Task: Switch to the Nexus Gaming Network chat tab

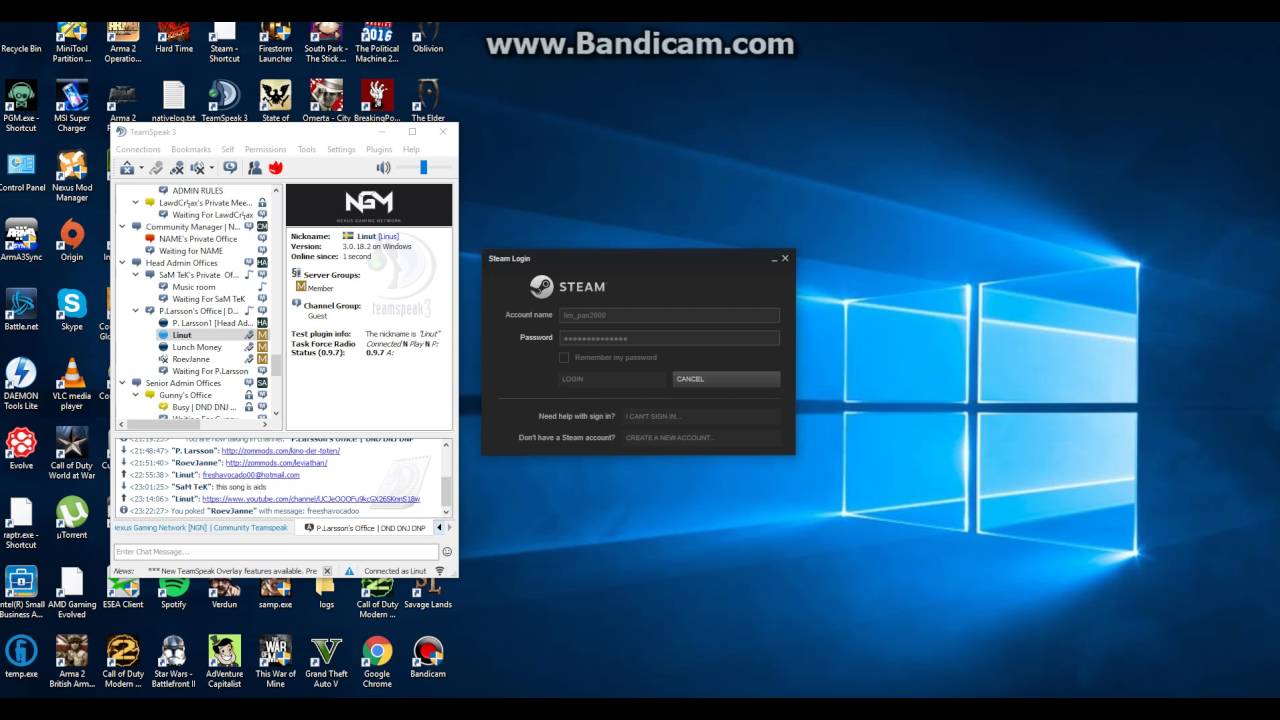Action: [x=203, y=527]
